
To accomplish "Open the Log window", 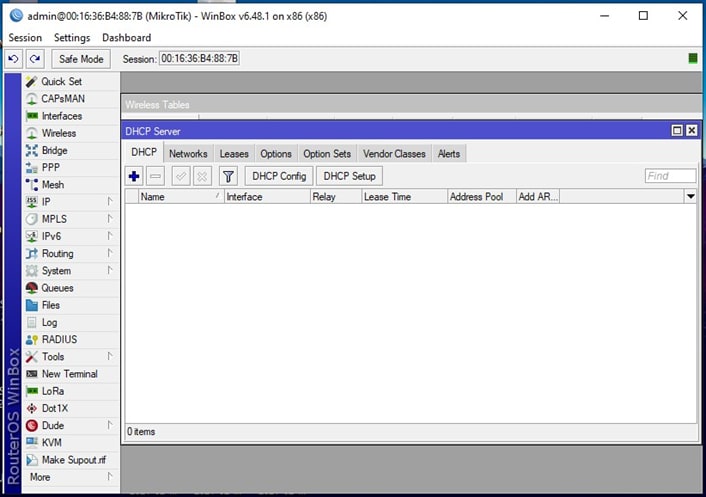I will pos(49,322).
